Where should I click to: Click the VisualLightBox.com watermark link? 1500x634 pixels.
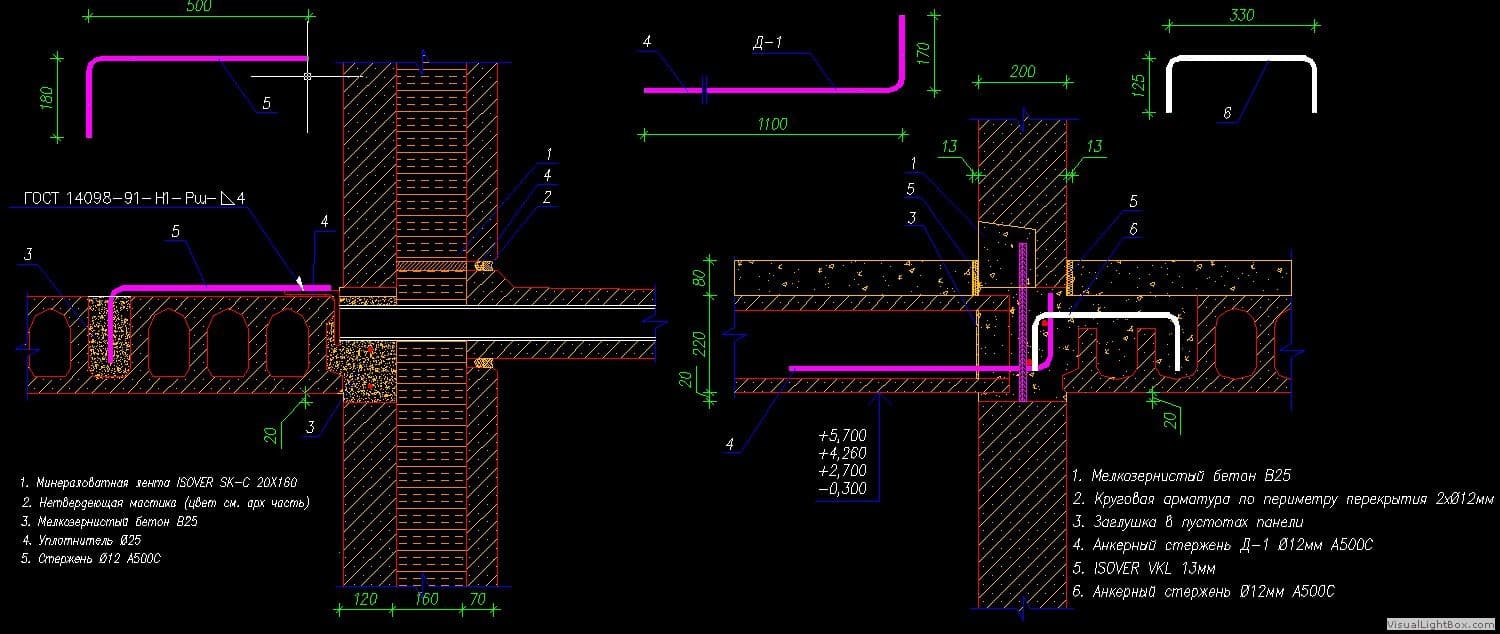[x=1441, y=622]
